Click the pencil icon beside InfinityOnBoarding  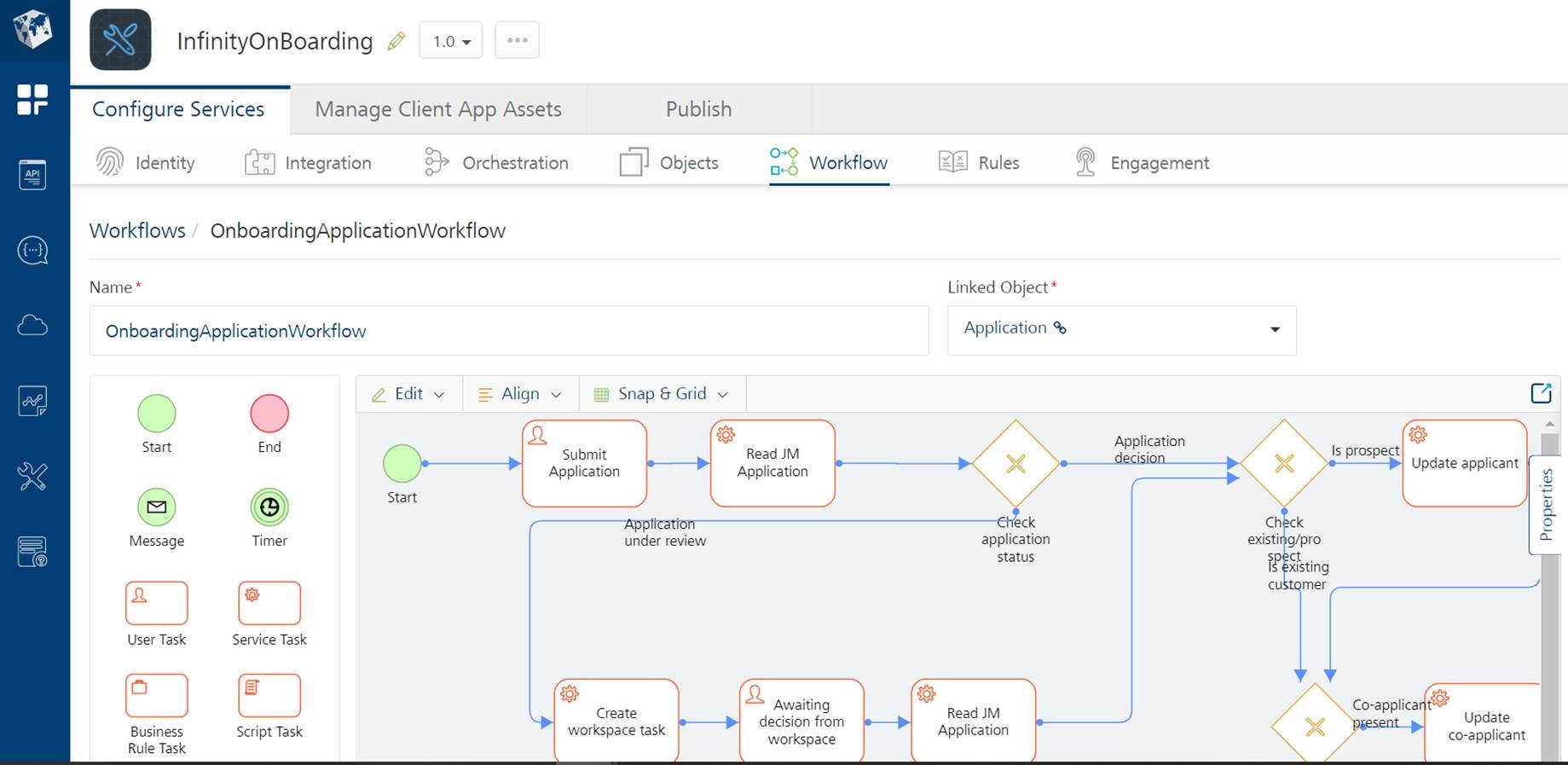click(396, 41)
